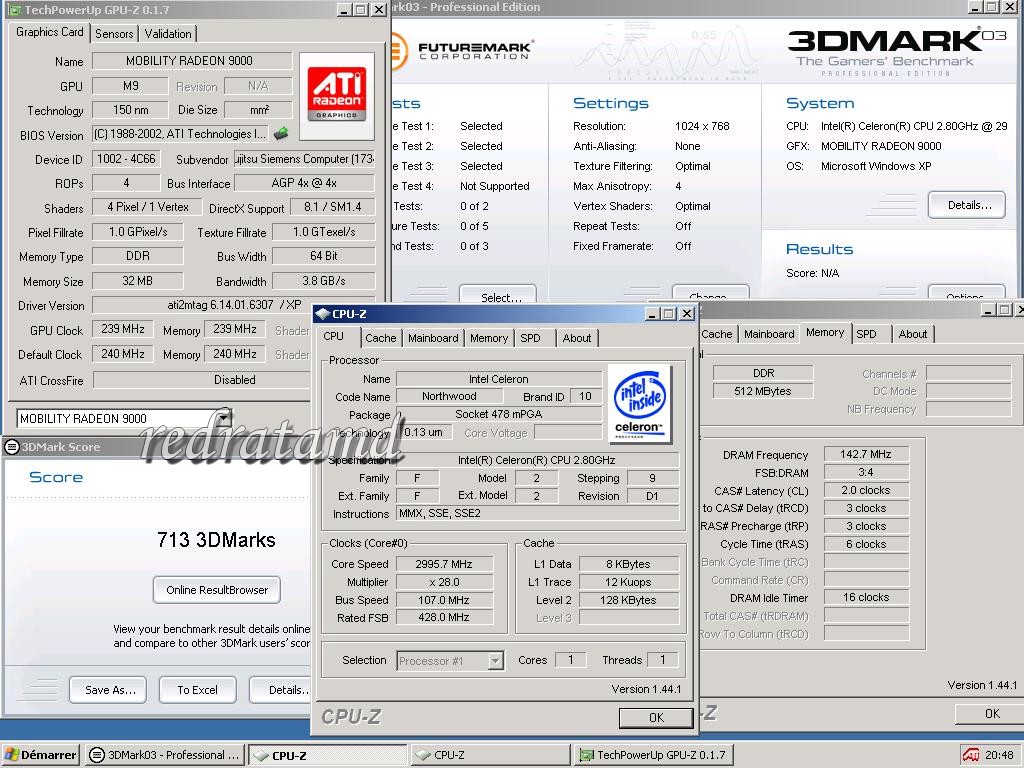Click Details... in 3DMark Score window
This screenshot has width=1024, height=768.
tap(281, 690)
